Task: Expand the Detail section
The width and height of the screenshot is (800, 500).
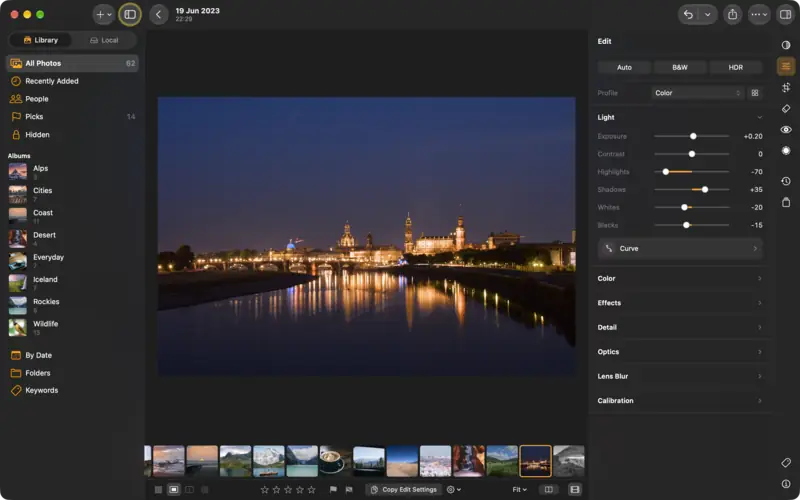Action: [680, 328]
